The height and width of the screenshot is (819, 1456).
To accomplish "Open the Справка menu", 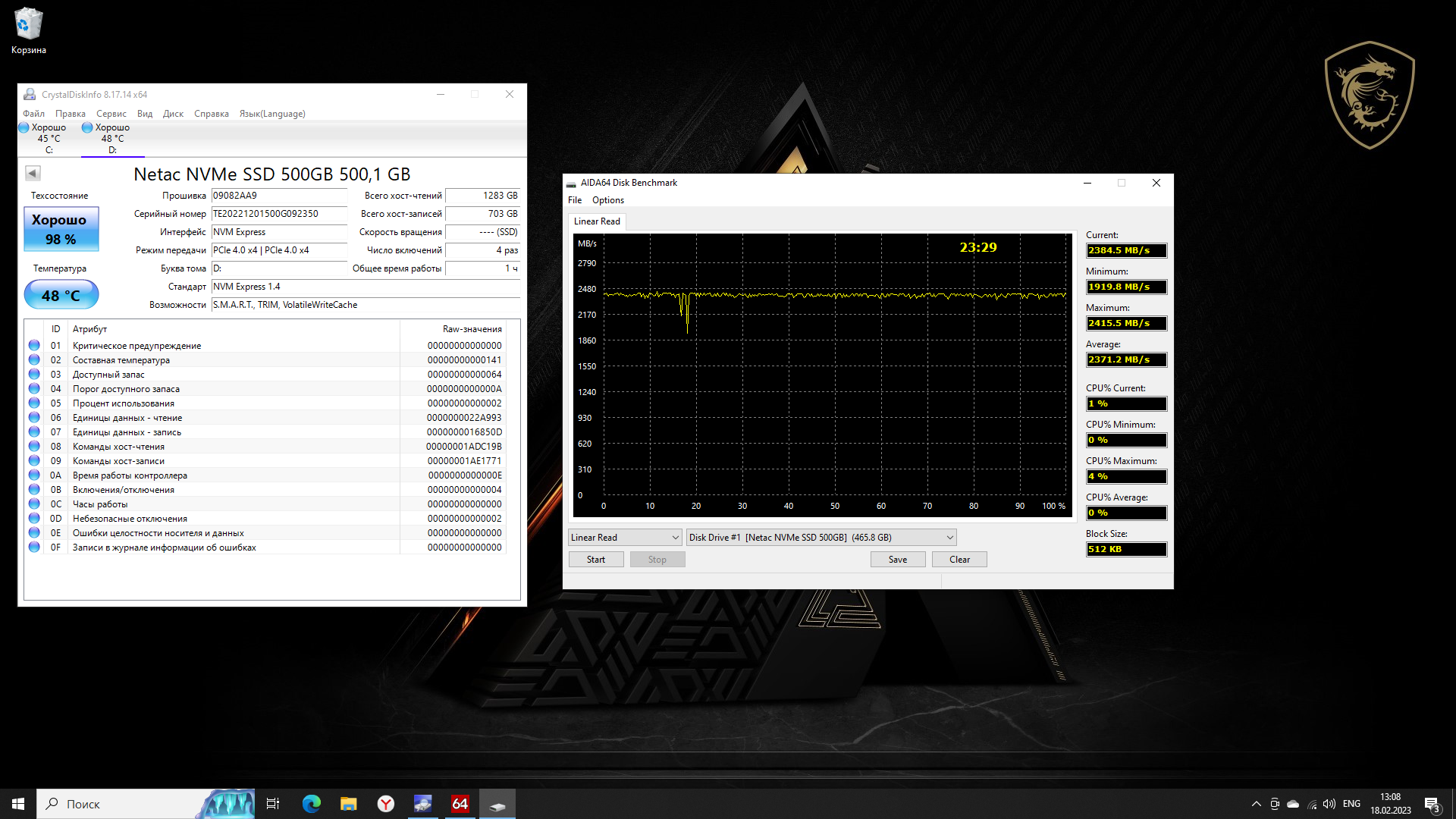I will click(212, 114).
